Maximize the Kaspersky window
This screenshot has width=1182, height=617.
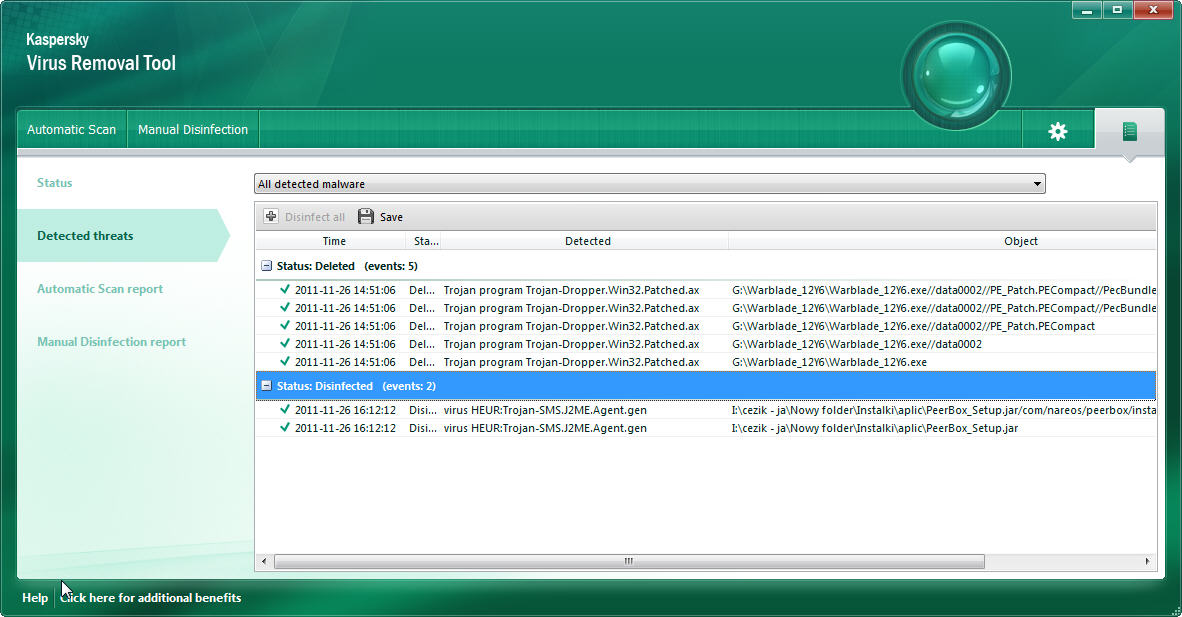pos(1117,10)
